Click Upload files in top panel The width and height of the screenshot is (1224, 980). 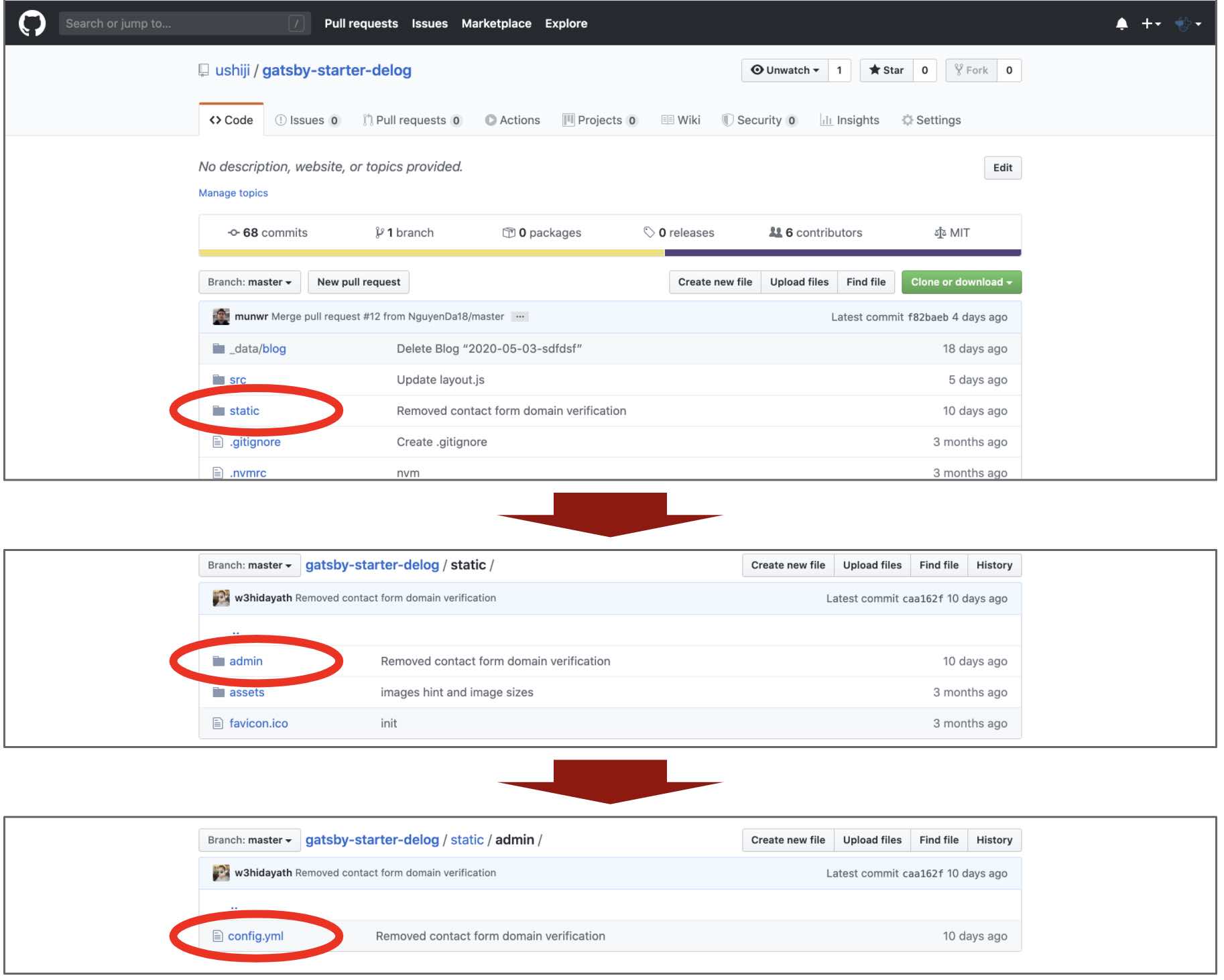(799, 282)
